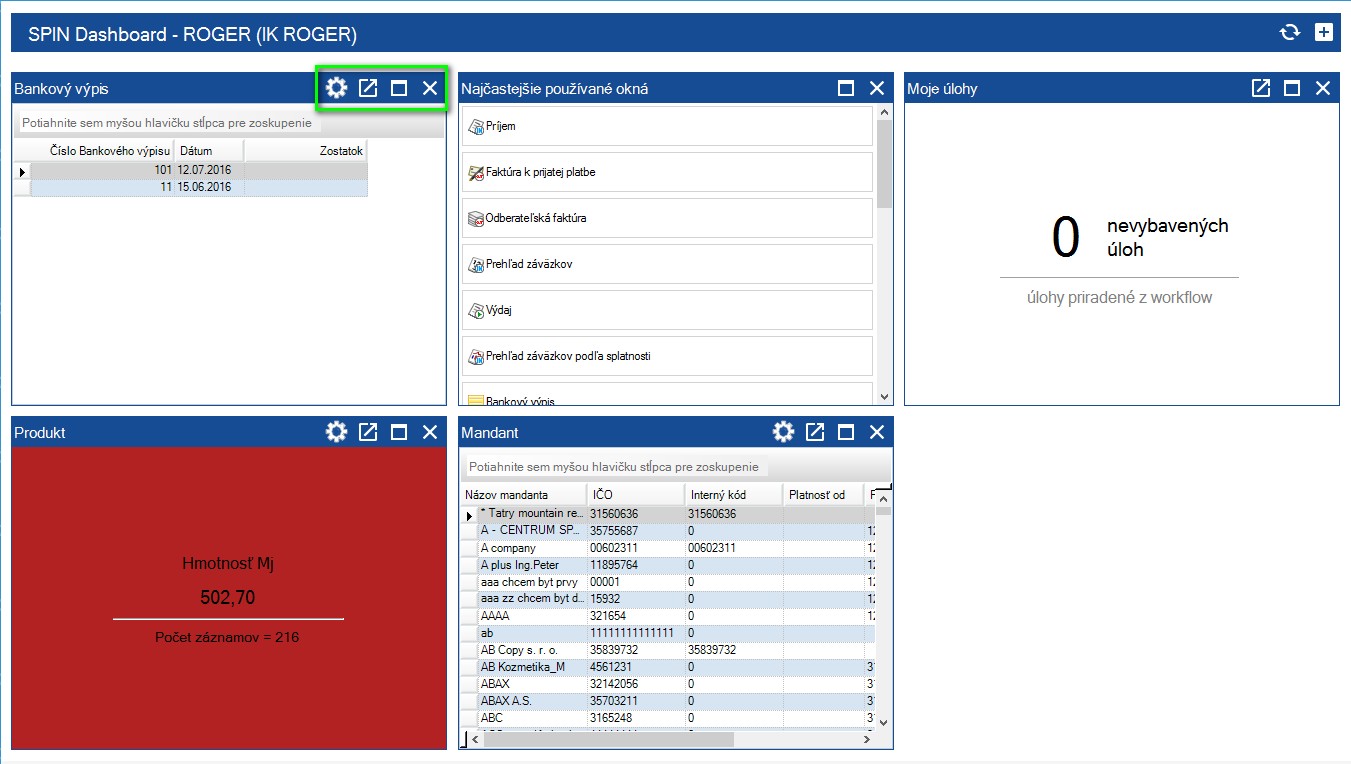Select the AB Copy s. r. o. row
This screenshot has width=1351, height=764.
pyautogui.click(x=668, y=650)
